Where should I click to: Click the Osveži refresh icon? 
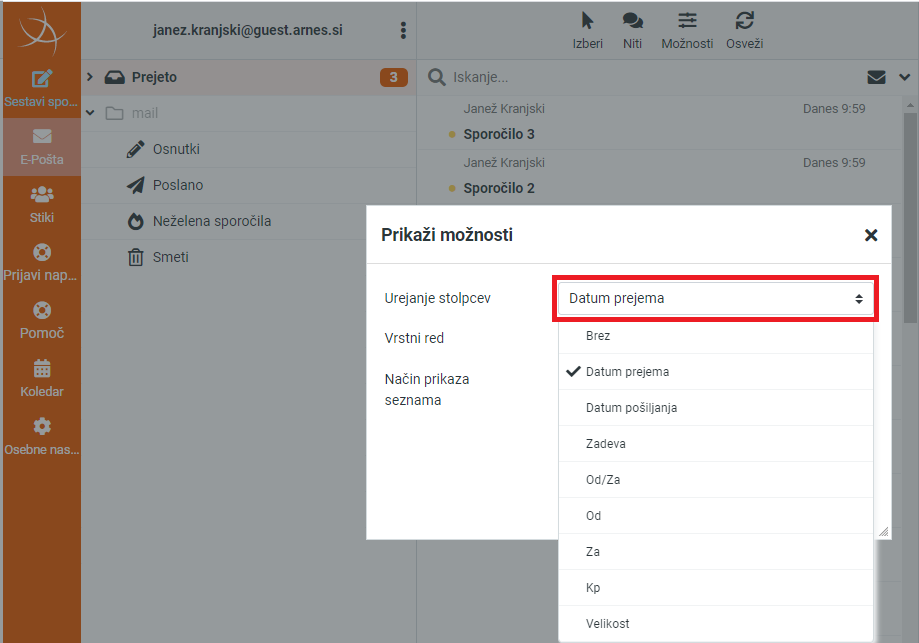pos(744,21)
